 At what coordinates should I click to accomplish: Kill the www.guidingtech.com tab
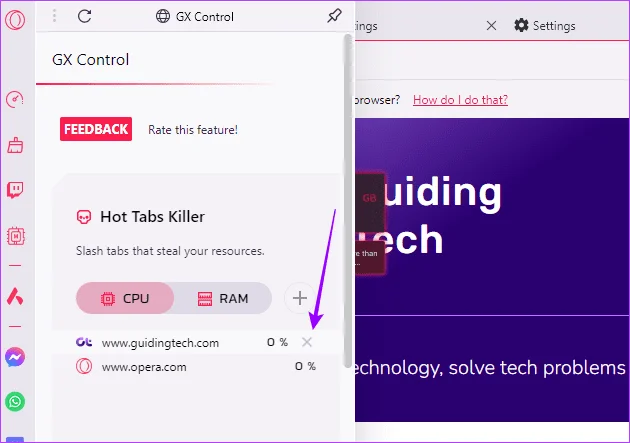point(307,342)
